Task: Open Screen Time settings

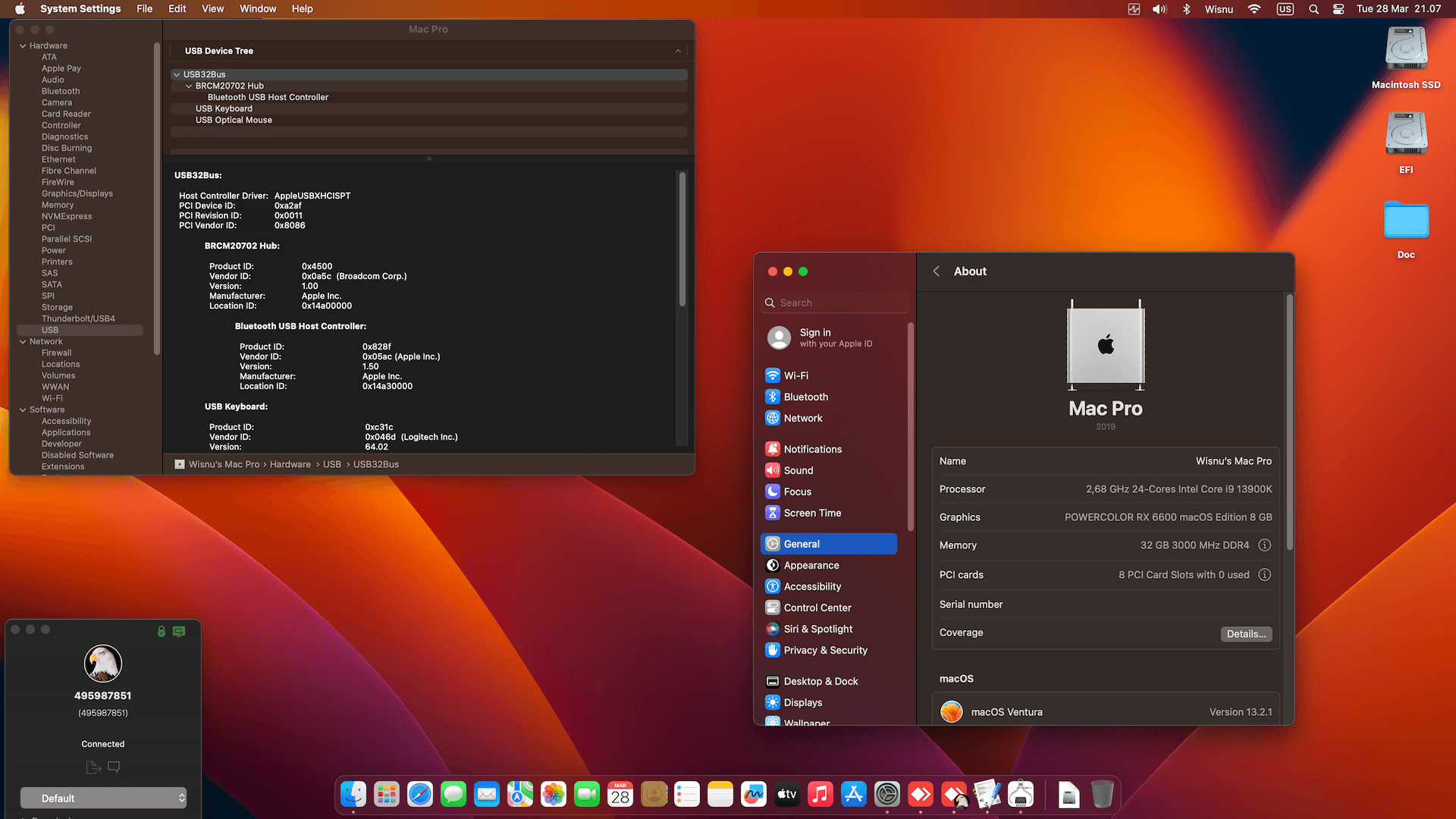Action: tap(812, 513)
